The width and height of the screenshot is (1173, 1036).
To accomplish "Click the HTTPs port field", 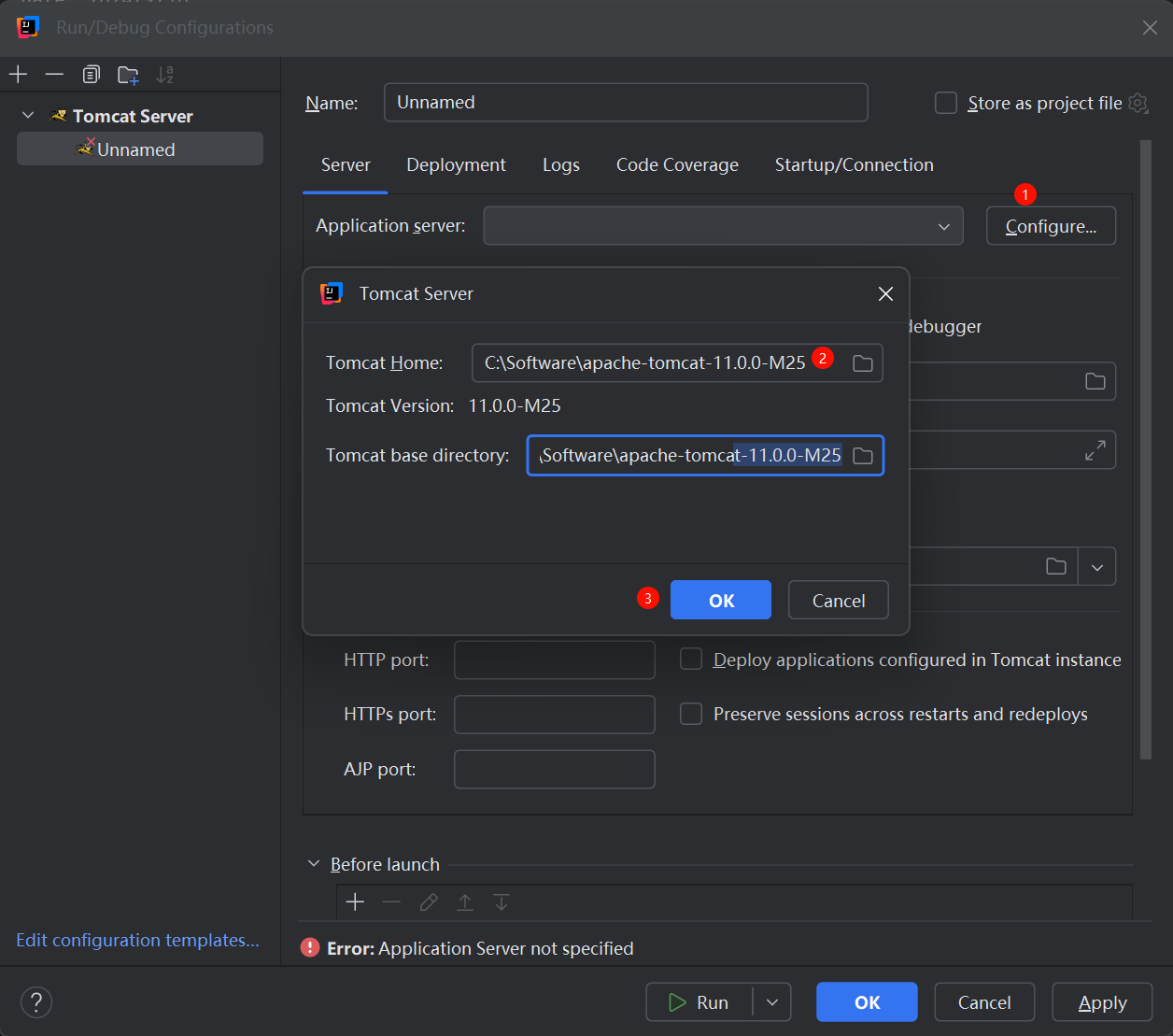I will (554, 714).
